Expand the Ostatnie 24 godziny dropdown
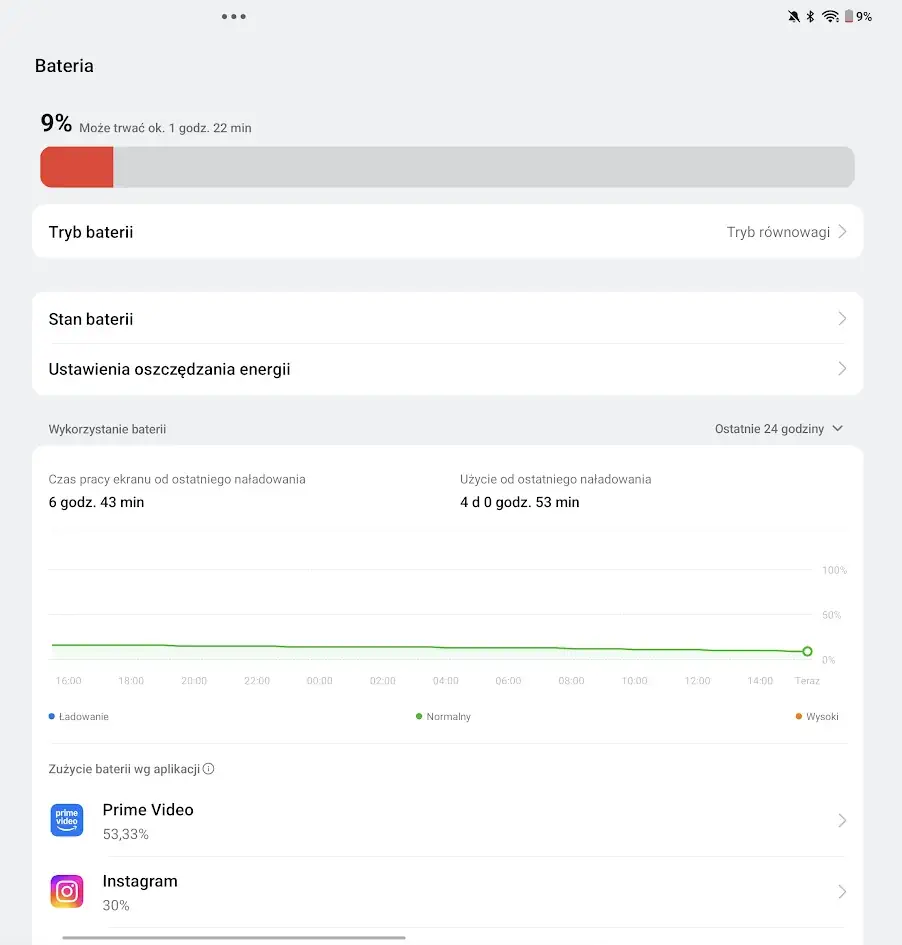Viewport: 902px width, 945px height. (x=778, y=429)
